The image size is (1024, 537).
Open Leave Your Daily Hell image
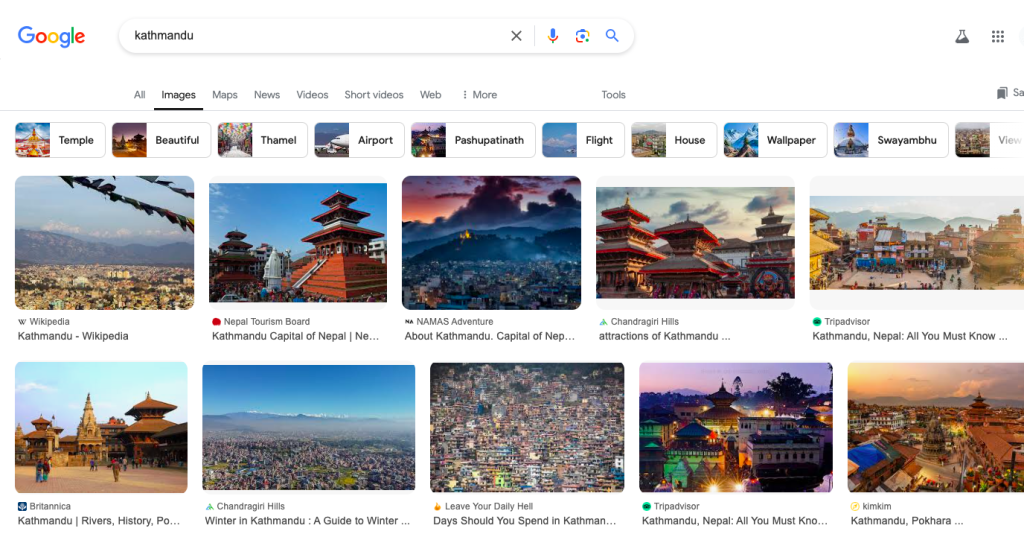coord(527,427)
